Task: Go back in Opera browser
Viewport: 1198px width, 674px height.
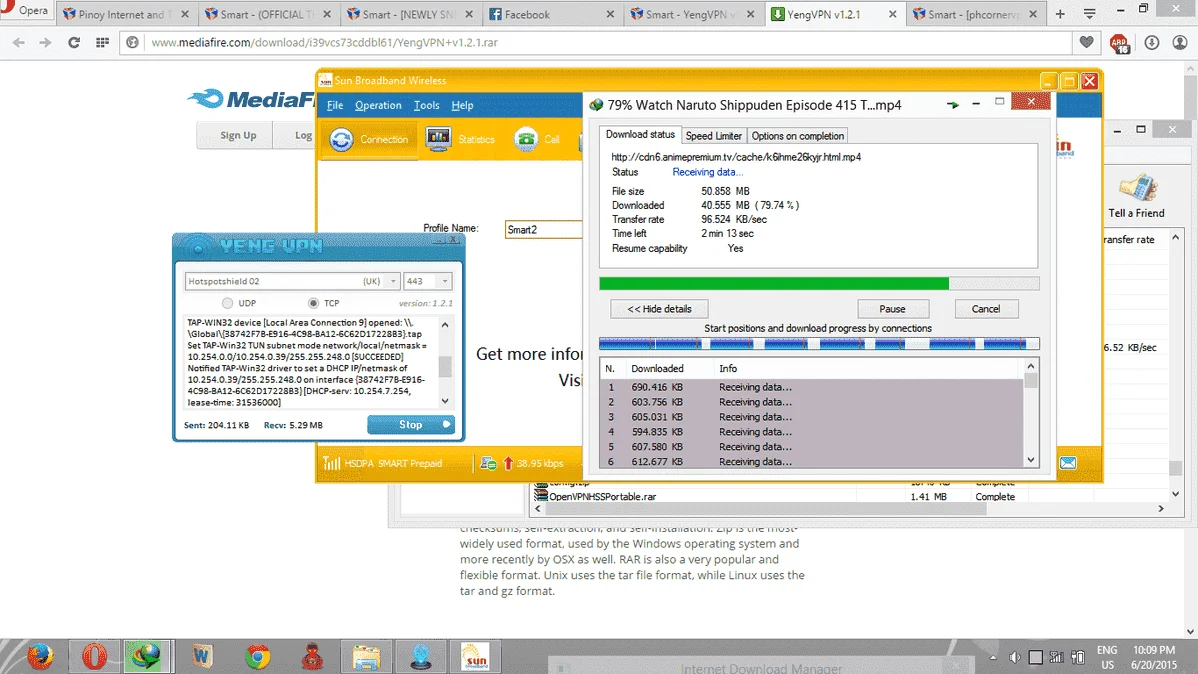Action: (x=19, y=43)
